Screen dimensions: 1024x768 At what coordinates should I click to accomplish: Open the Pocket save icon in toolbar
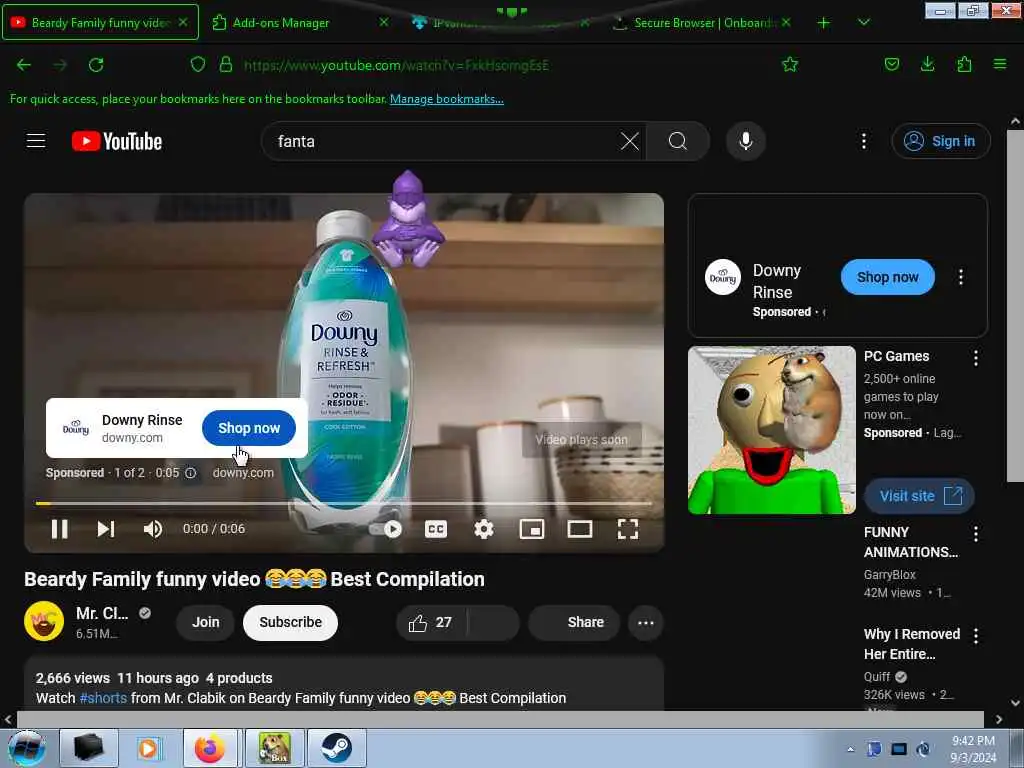[x=891, y=64]
